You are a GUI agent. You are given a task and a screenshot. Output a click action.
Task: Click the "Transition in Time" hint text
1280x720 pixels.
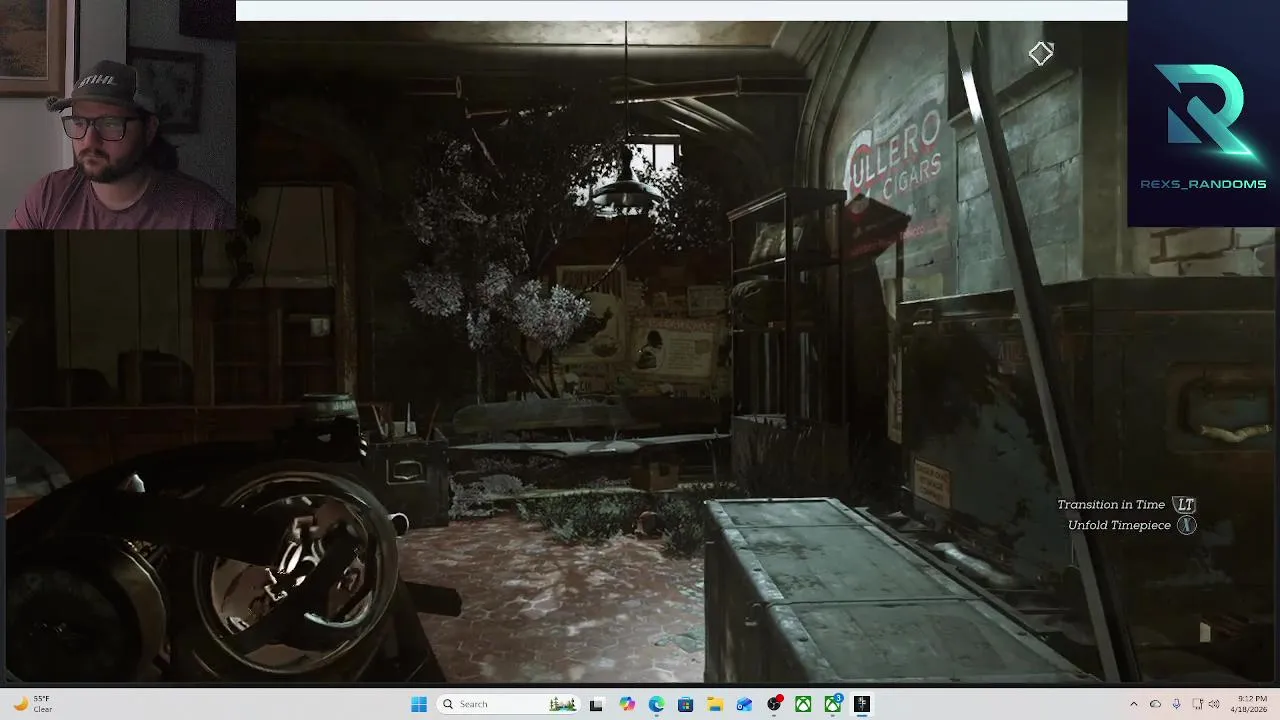coord(1111,505)
